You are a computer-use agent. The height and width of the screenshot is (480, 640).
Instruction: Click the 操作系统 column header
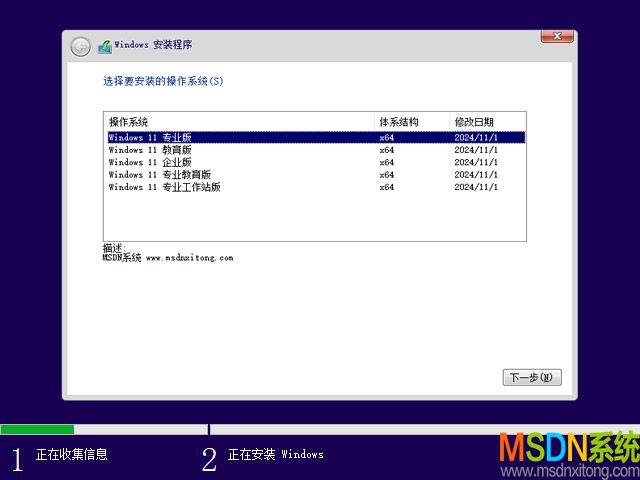pyautogui.click(x=239, y=122)
